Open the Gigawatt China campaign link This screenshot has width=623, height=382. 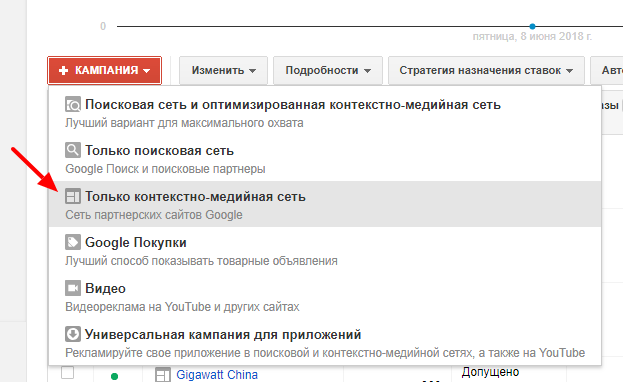click(x=217, y=374)
